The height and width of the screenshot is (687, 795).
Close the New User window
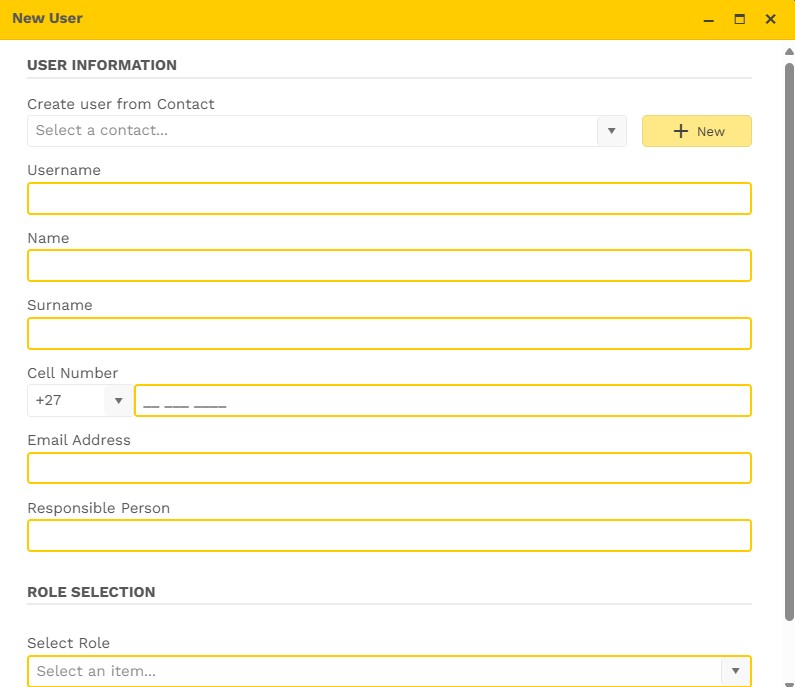[771, 19]
